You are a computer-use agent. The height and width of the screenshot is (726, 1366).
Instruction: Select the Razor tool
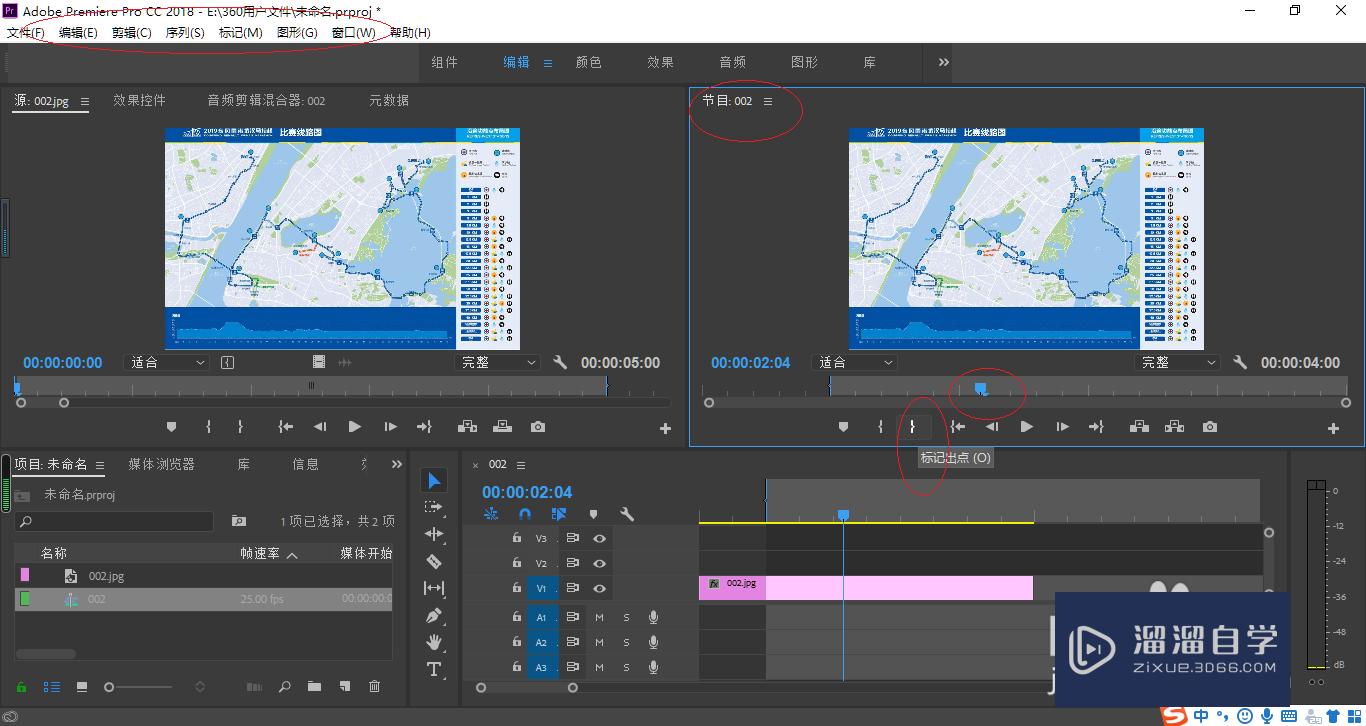coord(434,561)
